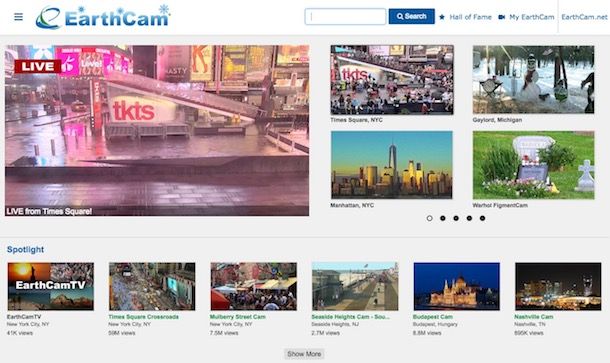This screenshot has width=610, height=363.
Task: Click the Times Square Crossroads title link
Action: click(144, 317)
